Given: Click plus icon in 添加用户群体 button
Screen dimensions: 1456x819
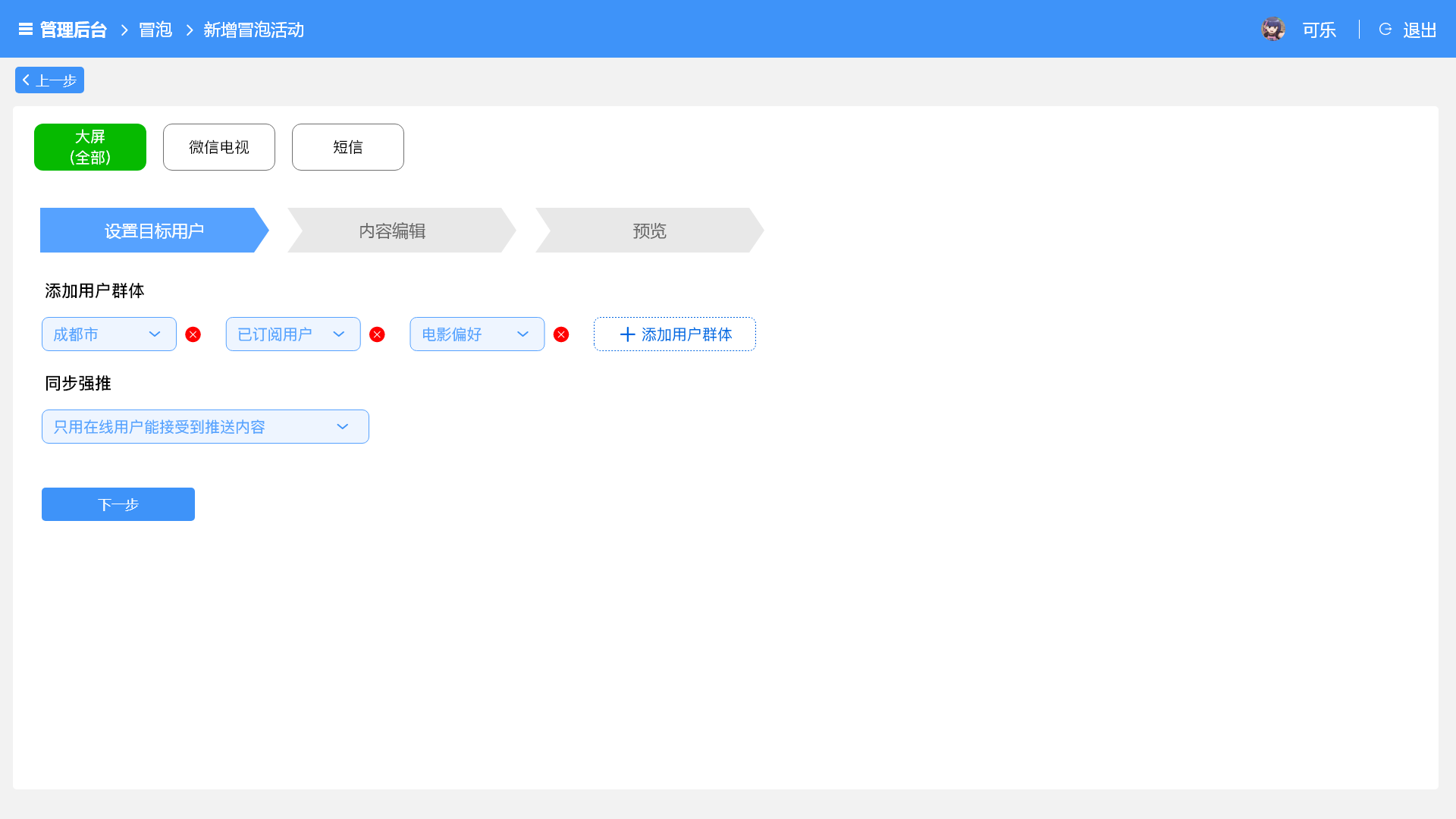Looking at the screenshot, I should (x=627, y=334).
